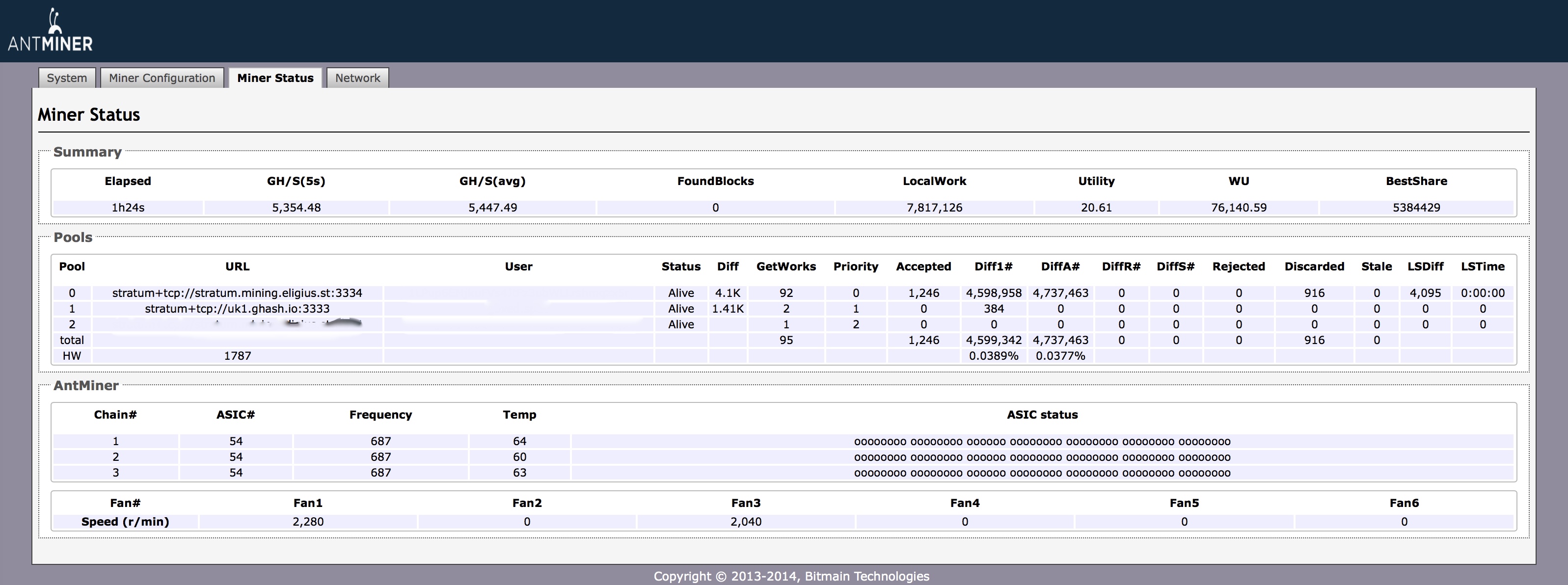
Task: Click the AntMiner section heading
Action: coord(86,386)
